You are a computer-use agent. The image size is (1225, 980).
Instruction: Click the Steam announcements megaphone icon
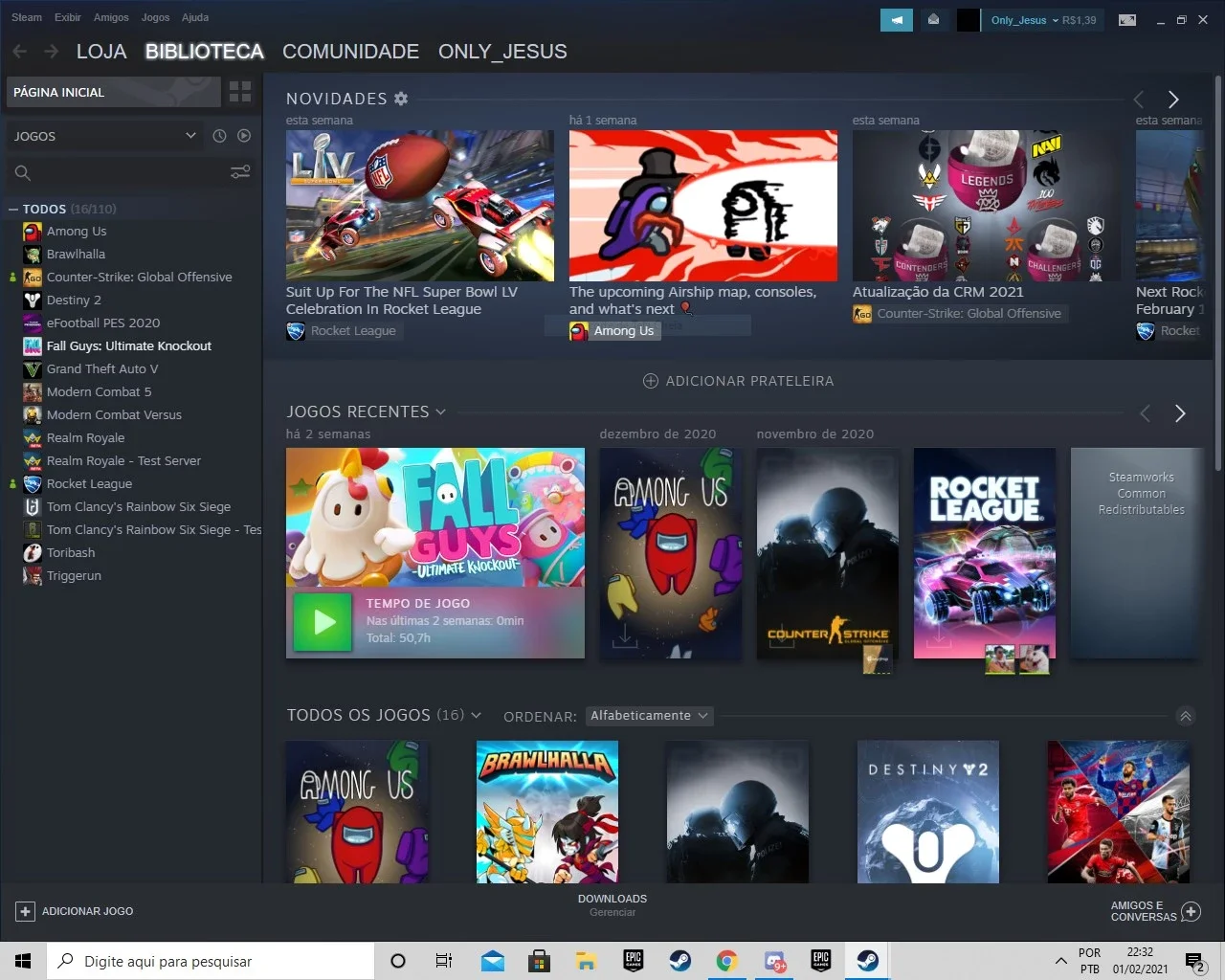(x=897, y=20)
